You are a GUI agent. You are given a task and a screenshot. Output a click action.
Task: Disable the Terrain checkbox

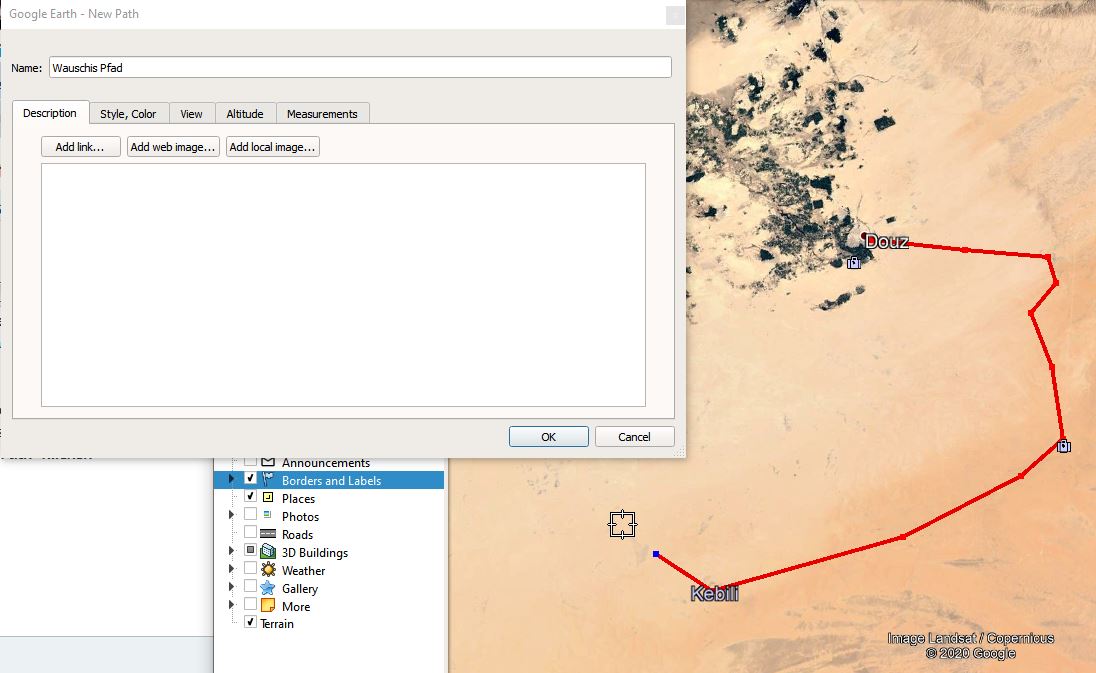(251, 622)
